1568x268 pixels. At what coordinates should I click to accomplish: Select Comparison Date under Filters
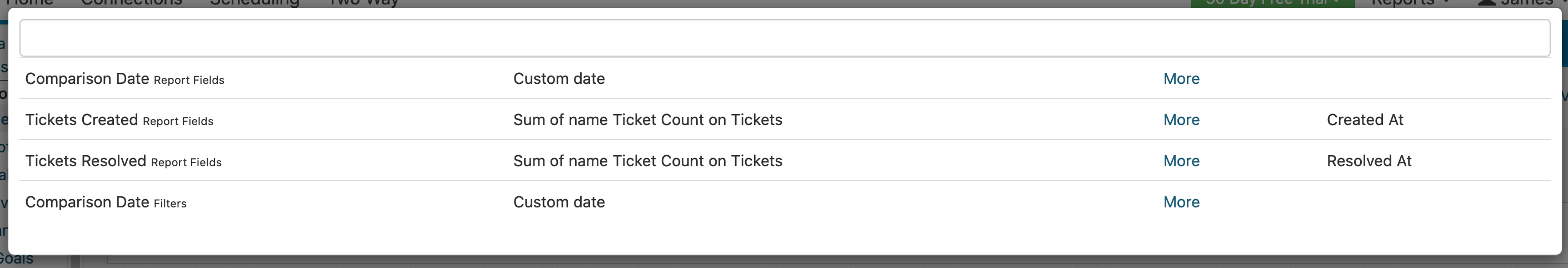[87, 202]
